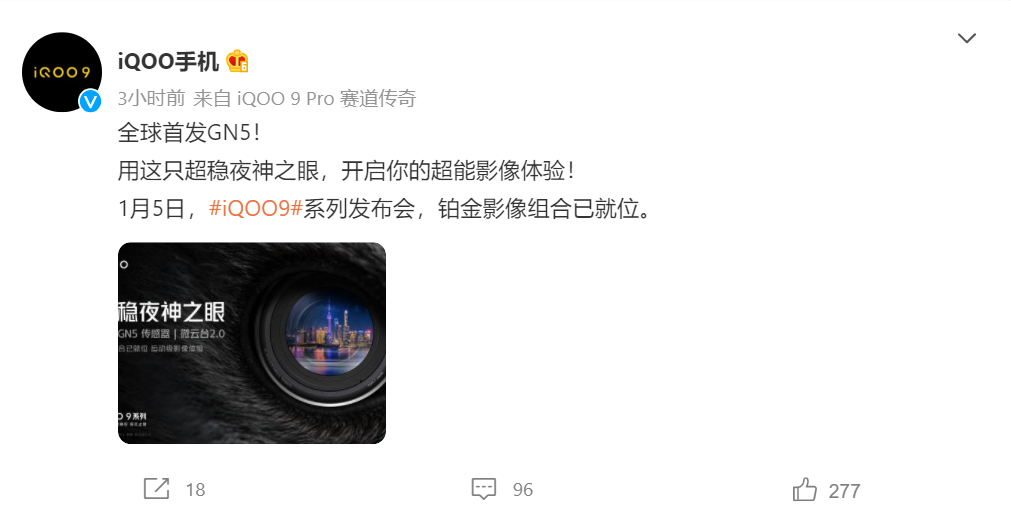Like the post with thumbs-up icon

tap(805, 489)
